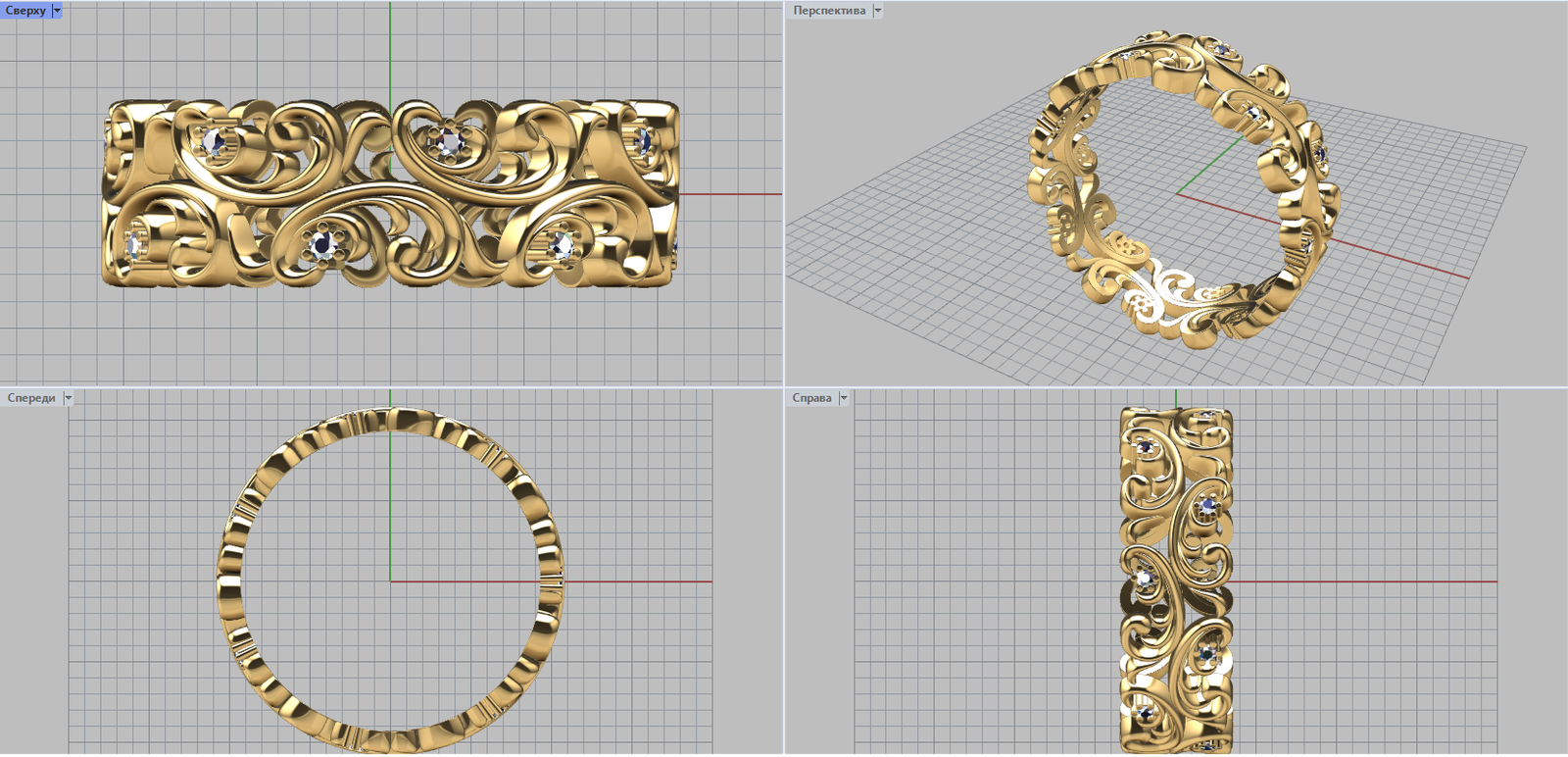
Task: Click the Спереди viewport title label
Action: [31, 398]
